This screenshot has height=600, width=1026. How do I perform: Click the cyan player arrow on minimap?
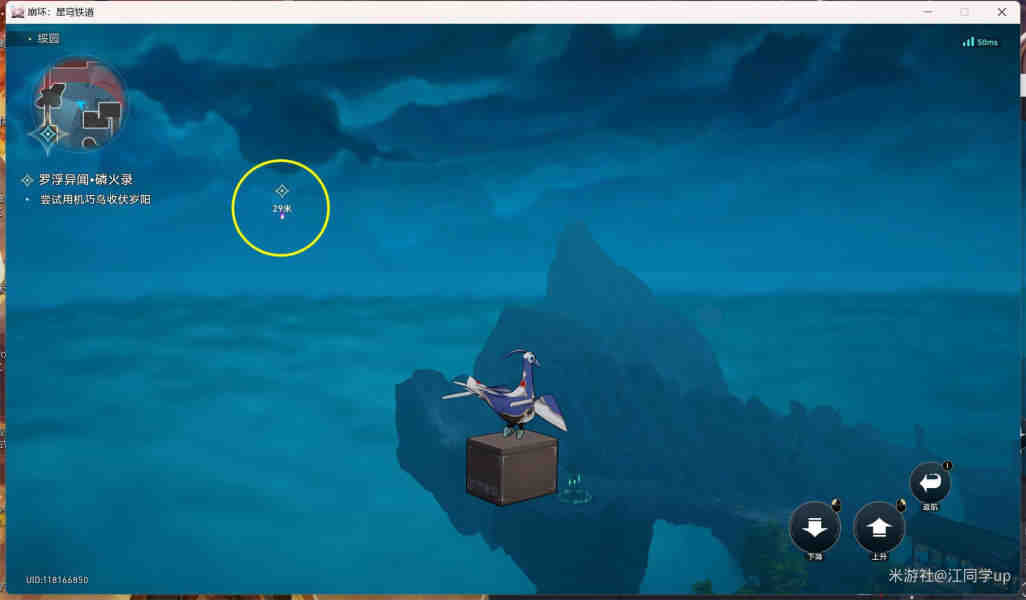pos(80,103)
